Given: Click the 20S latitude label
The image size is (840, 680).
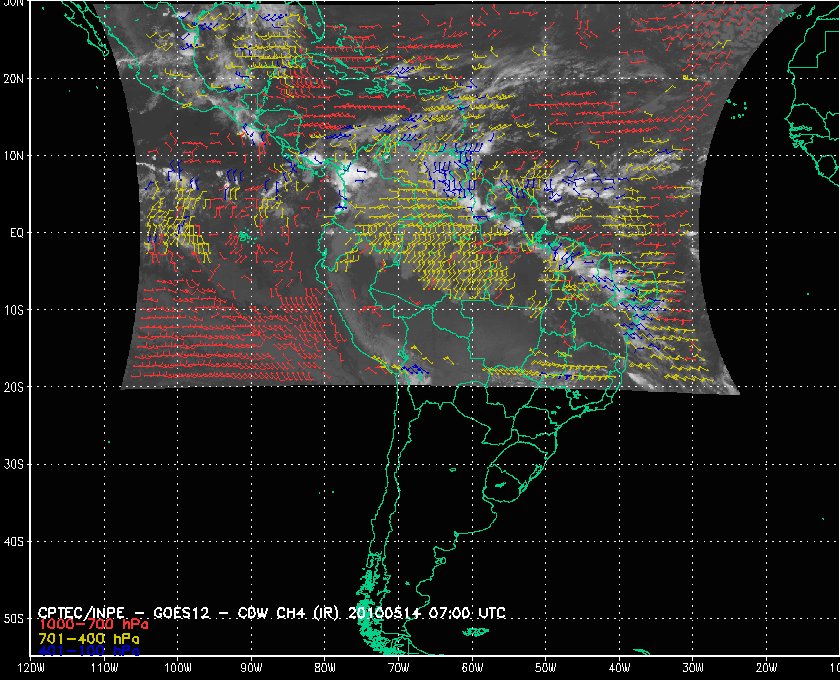Looking at the screenshot, I should pos(13,387).
